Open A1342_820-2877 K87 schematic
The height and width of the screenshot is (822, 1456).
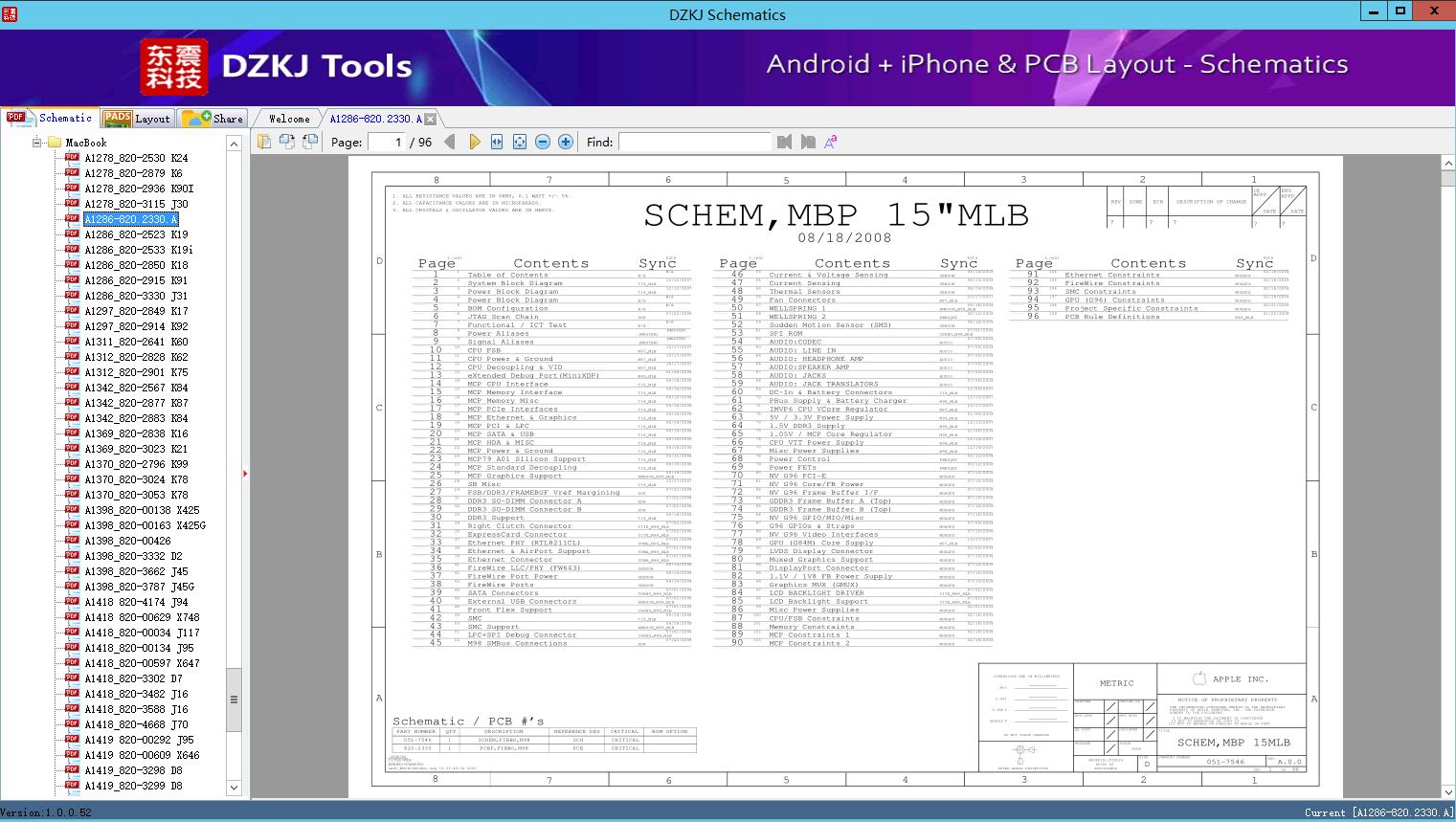pyautogui.click(x=136, y=403)
